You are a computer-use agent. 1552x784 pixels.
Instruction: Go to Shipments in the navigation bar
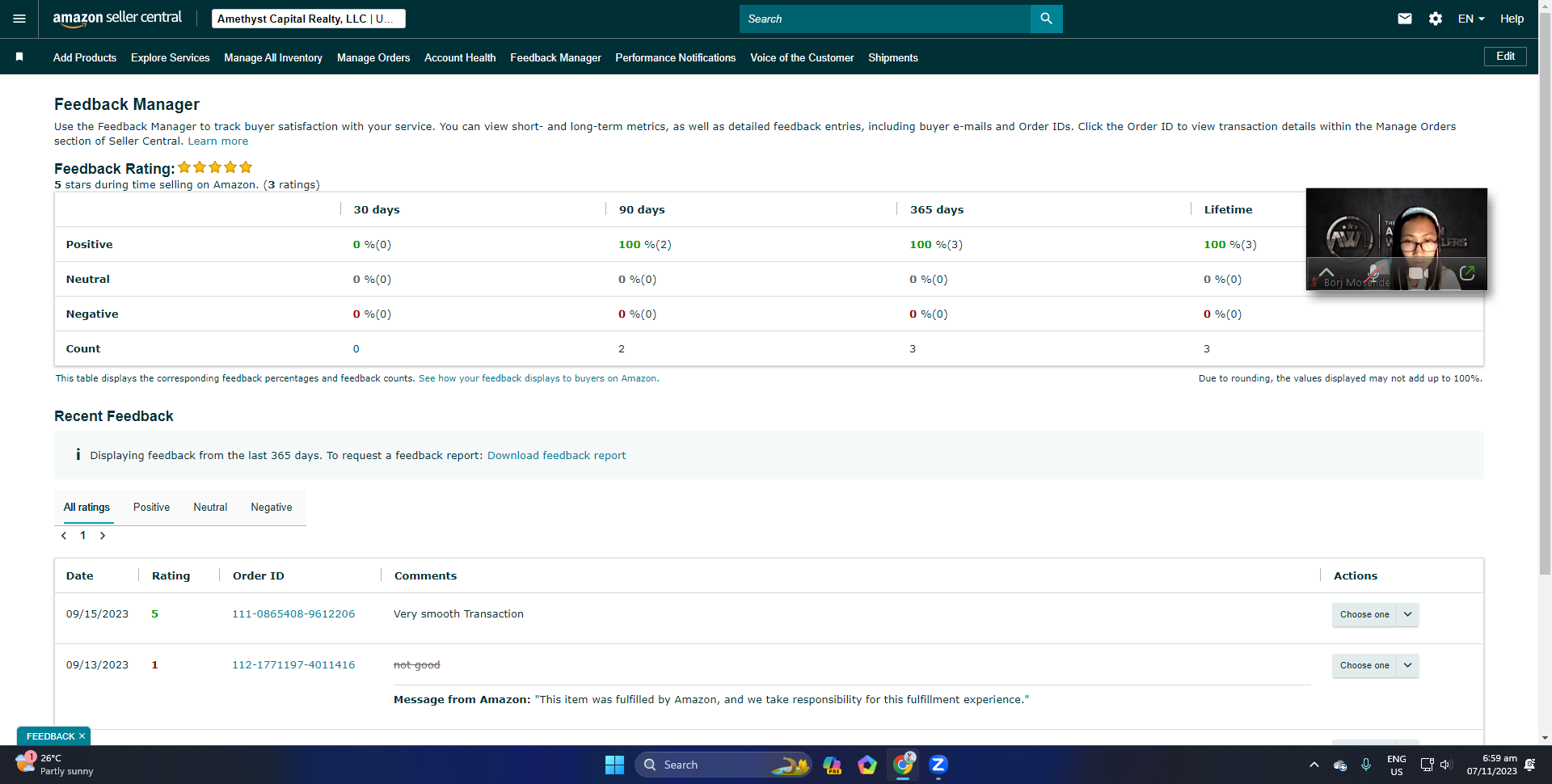tap(893, 57)
